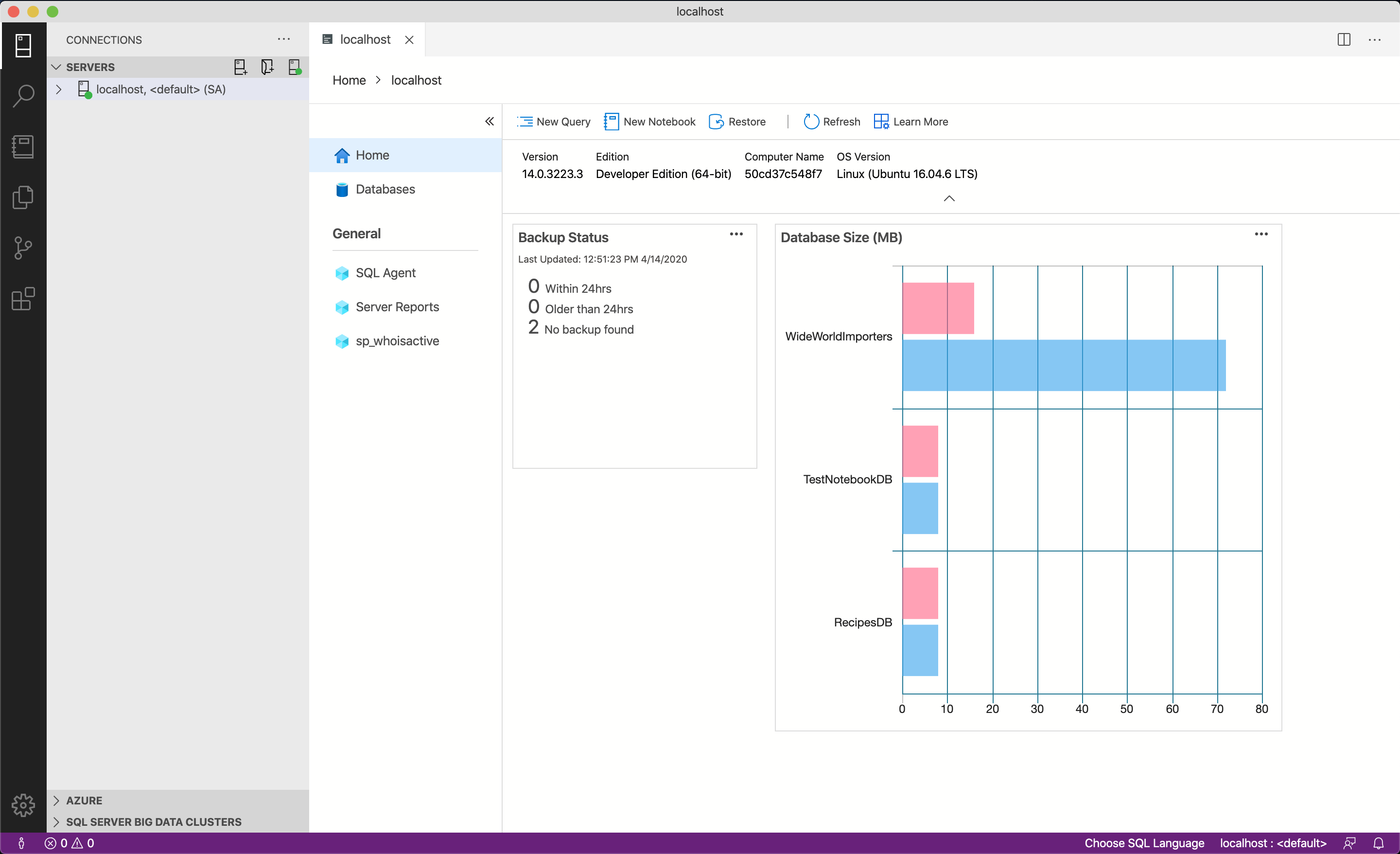1400x854 pixels.
Task: Open the Source Control view
Action: (x=23, y=248)
